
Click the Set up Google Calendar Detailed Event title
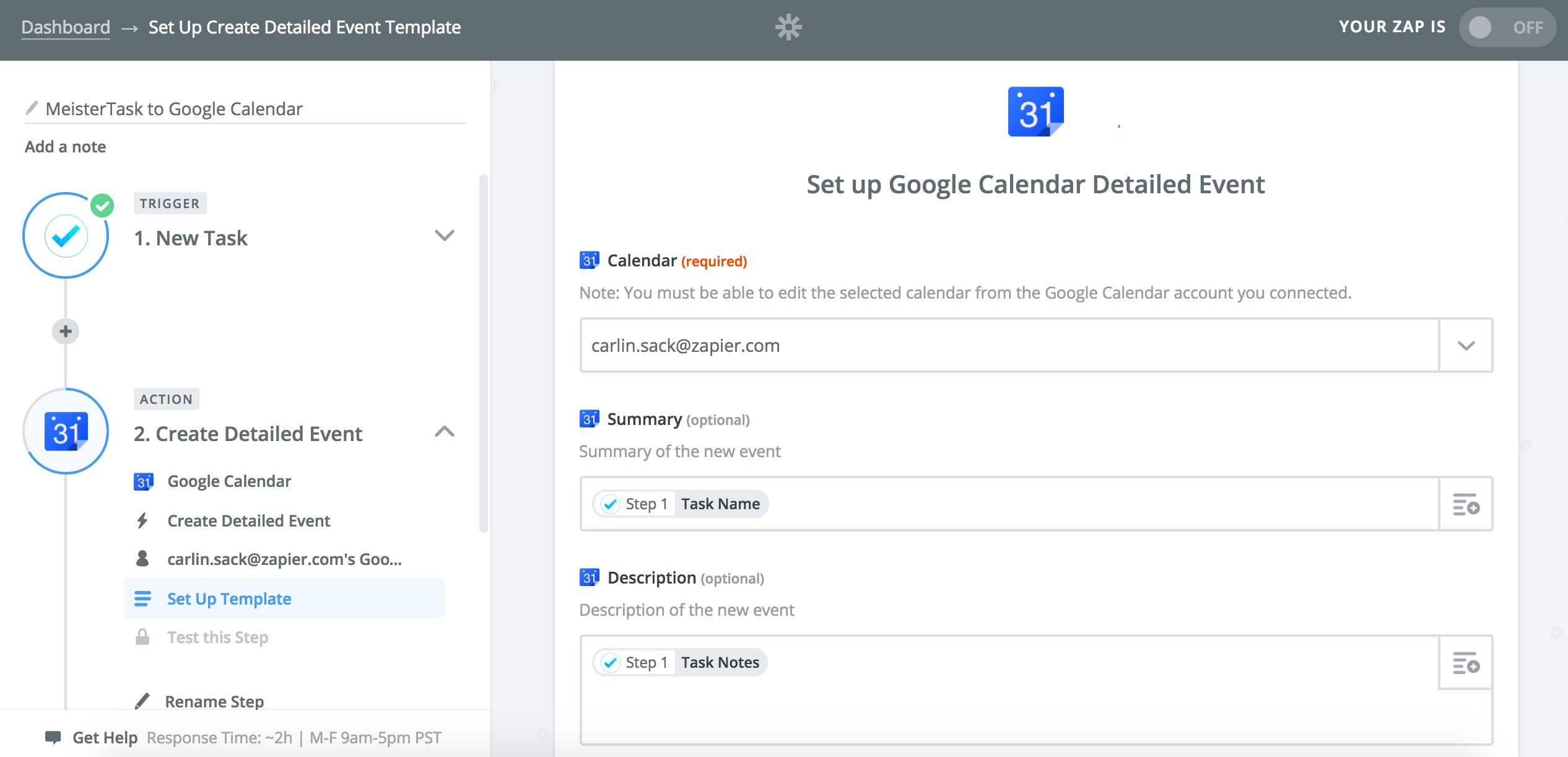click(x=1035, y=185)
